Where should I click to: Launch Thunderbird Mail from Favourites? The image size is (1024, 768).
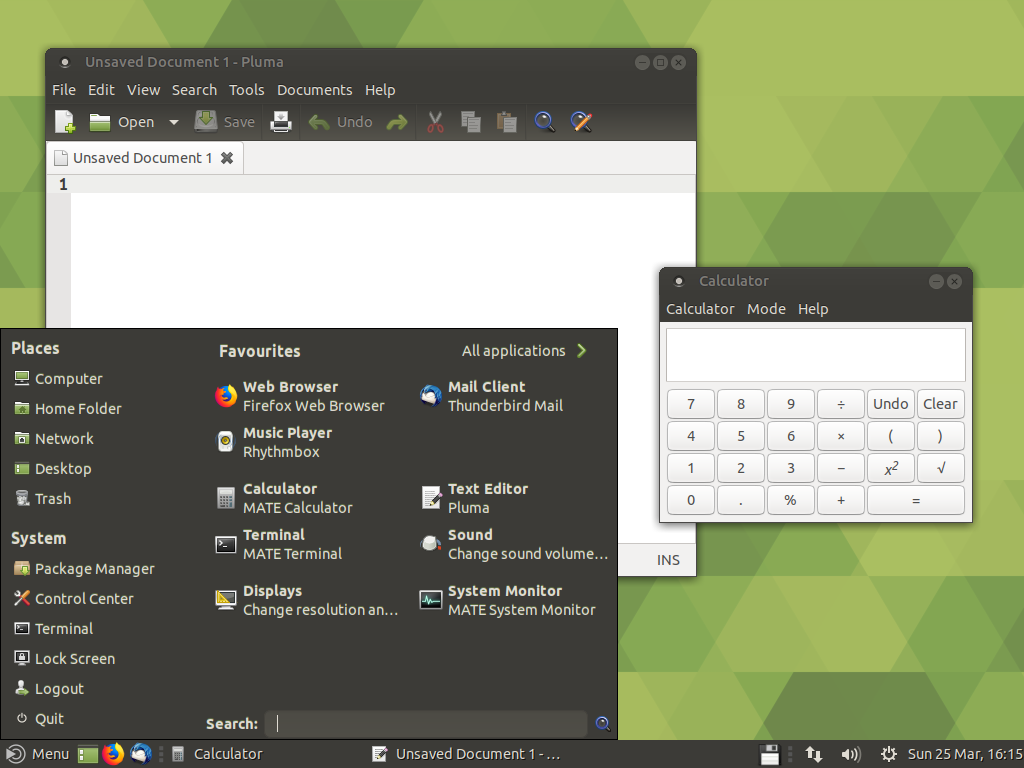492,396
